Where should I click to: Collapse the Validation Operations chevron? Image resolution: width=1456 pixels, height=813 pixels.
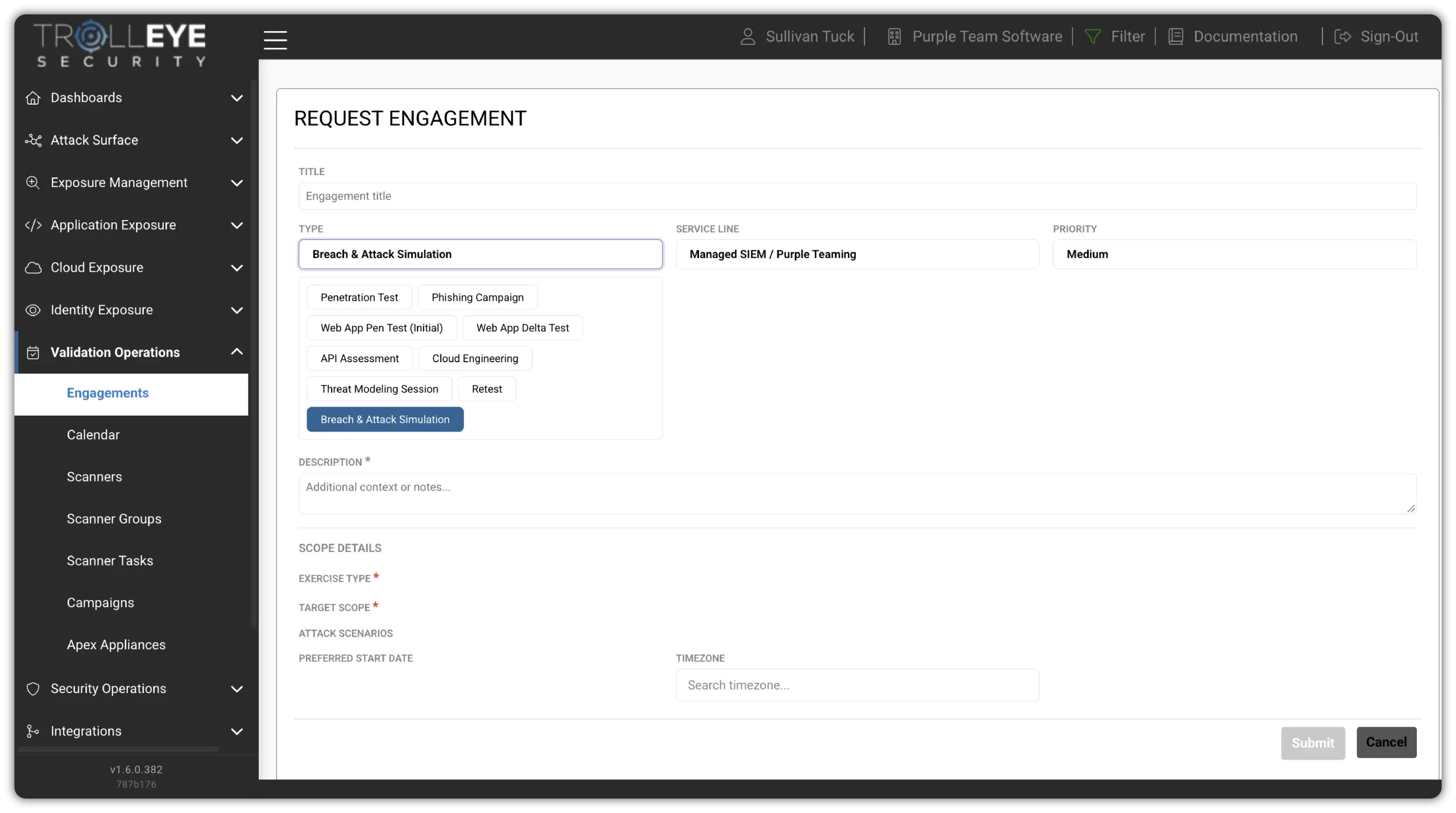coord(237,352)
